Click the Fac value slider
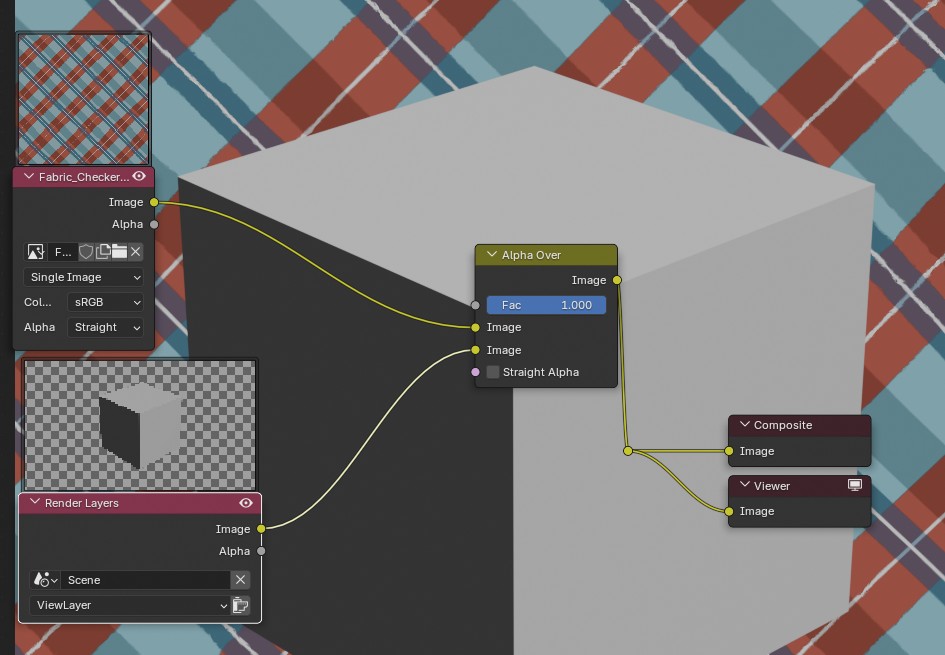 [x=546, y=305]
